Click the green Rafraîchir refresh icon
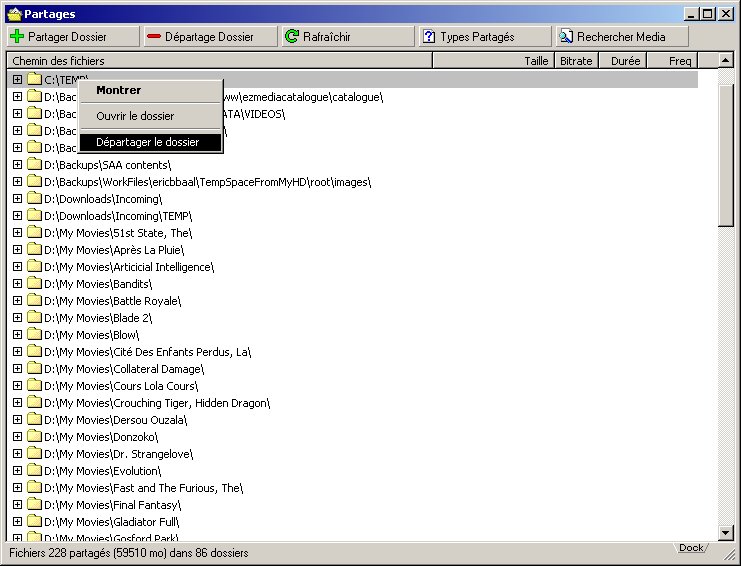Image resolution: width=741 pixels, height=566 pixels. tap(291, 36)
